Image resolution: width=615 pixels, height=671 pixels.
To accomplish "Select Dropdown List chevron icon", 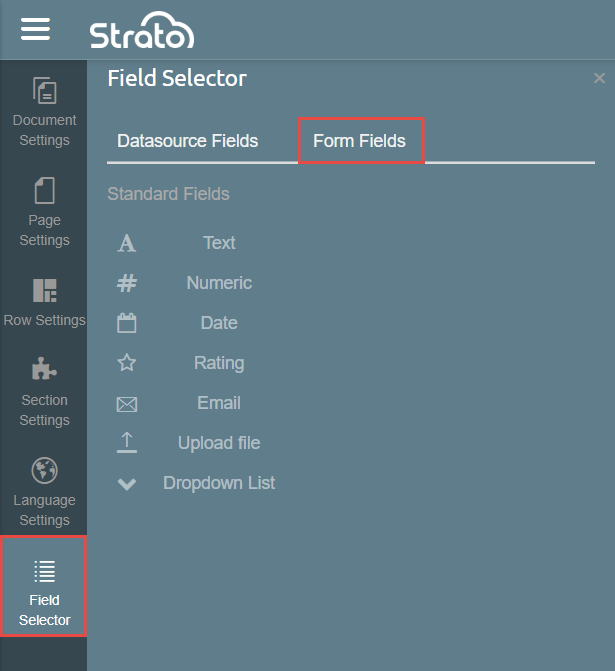I will coord(127,484).
